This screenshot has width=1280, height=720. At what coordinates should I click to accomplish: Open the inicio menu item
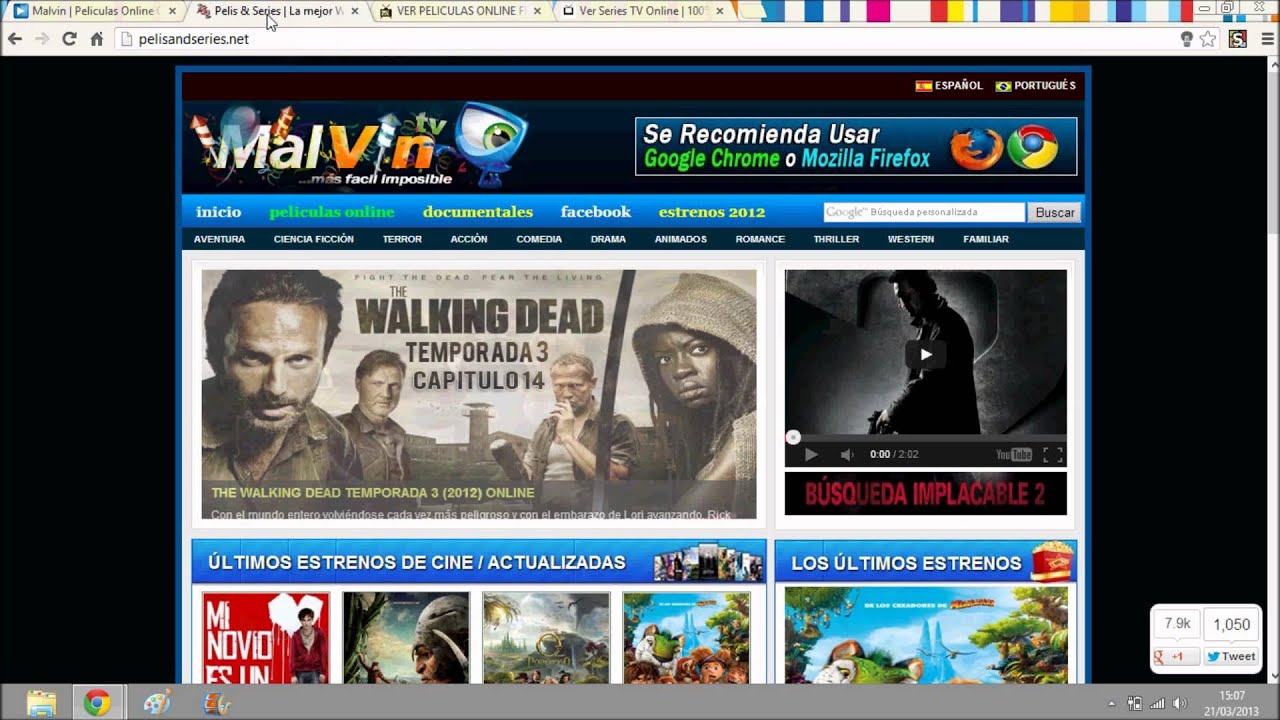pyautogui.click(x=218, y=212)
